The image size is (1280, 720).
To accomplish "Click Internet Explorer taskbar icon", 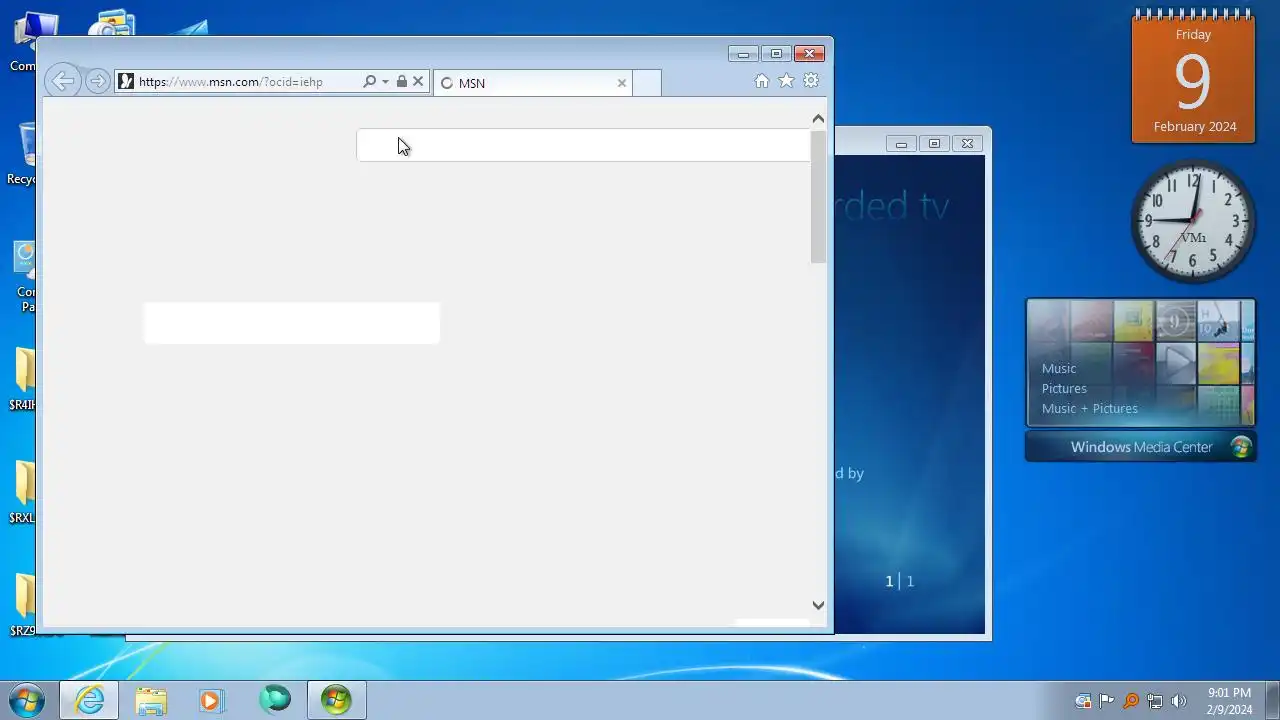I will 89,700.
